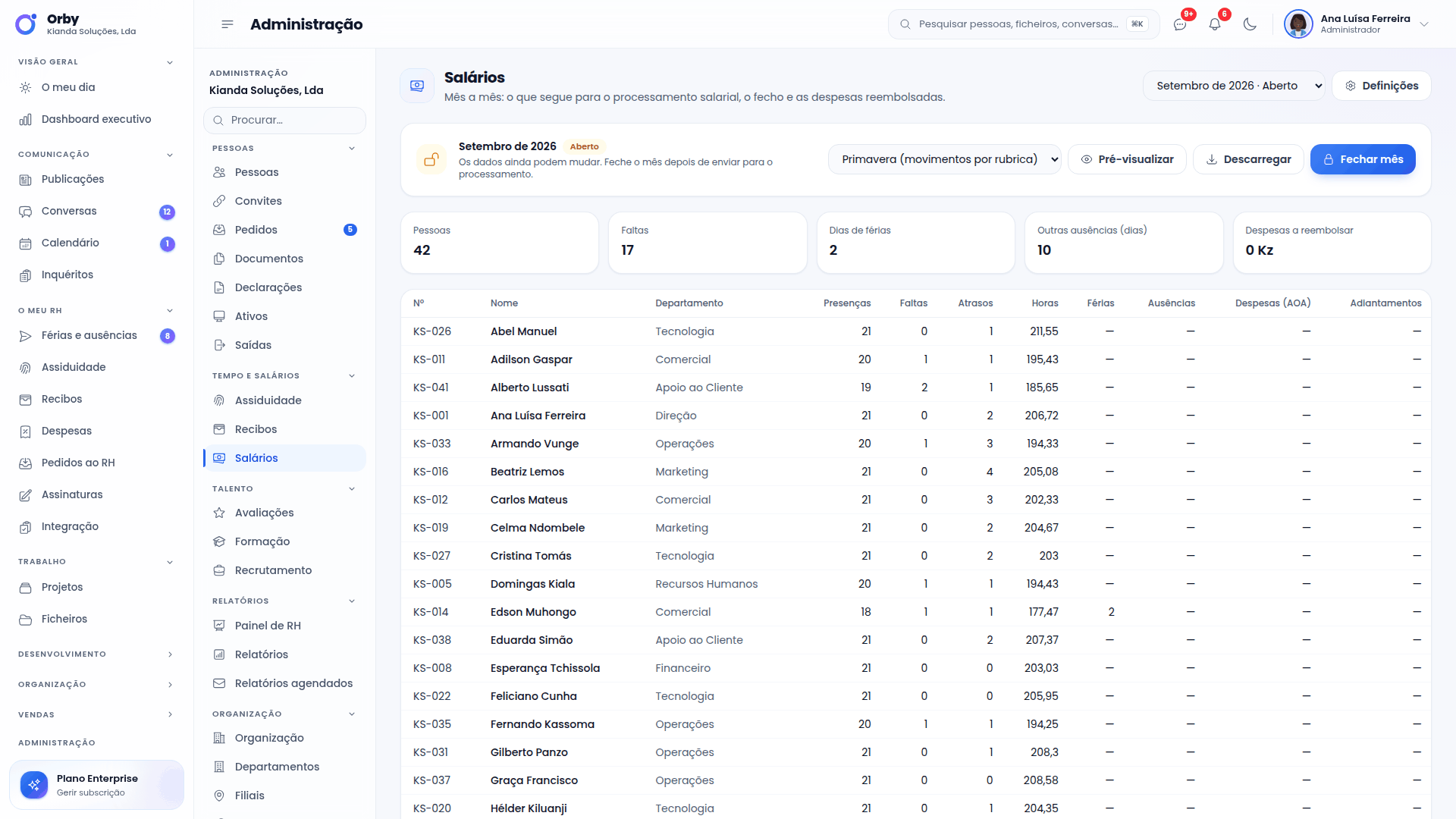Click the Fechar mês button

point(1363,159)
